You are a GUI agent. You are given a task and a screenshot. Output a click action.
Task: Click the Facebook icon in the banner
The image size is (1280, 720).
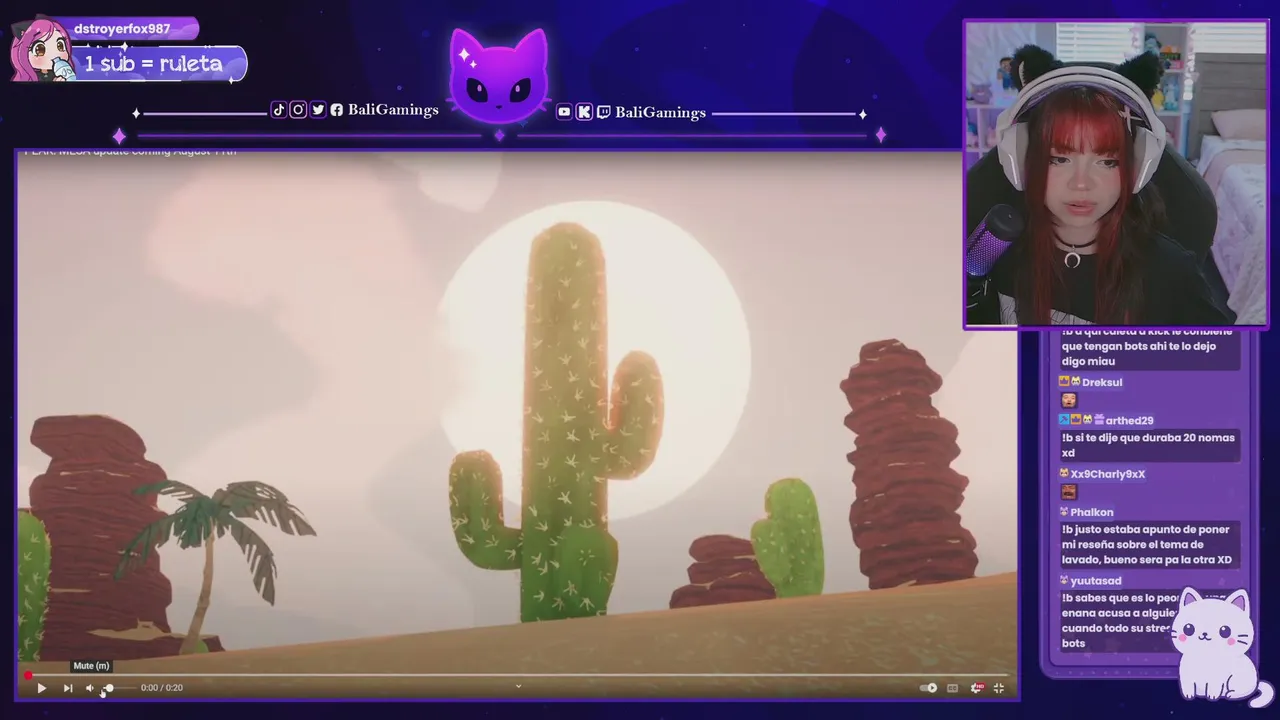(x=337, y=110)
